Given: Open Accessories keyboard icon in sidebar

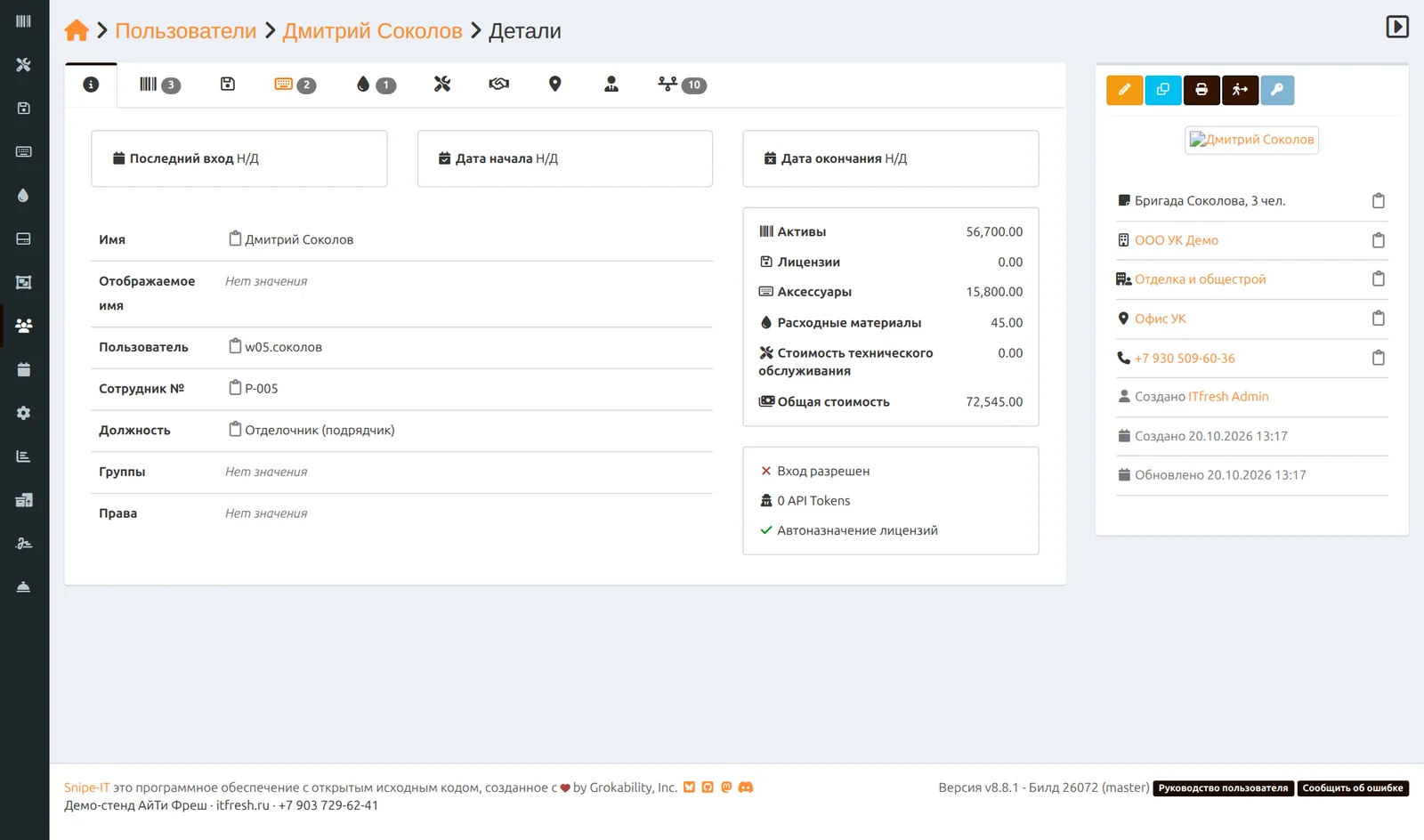Looking at the screenshot, I should [x=24, y=151].
